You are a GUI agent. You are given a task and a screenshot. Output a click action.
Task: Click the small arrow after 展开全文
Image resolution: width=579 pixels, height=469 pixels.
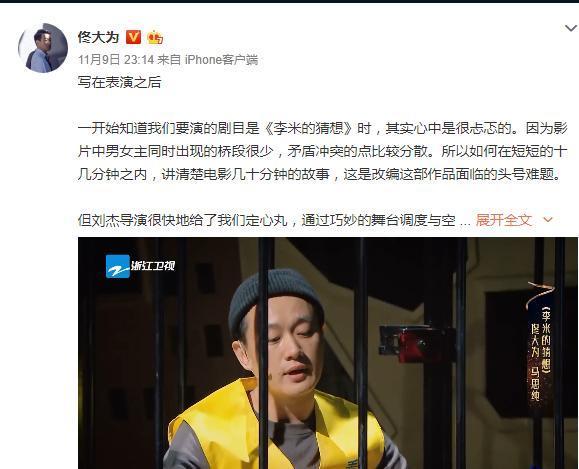click(548, 220)
